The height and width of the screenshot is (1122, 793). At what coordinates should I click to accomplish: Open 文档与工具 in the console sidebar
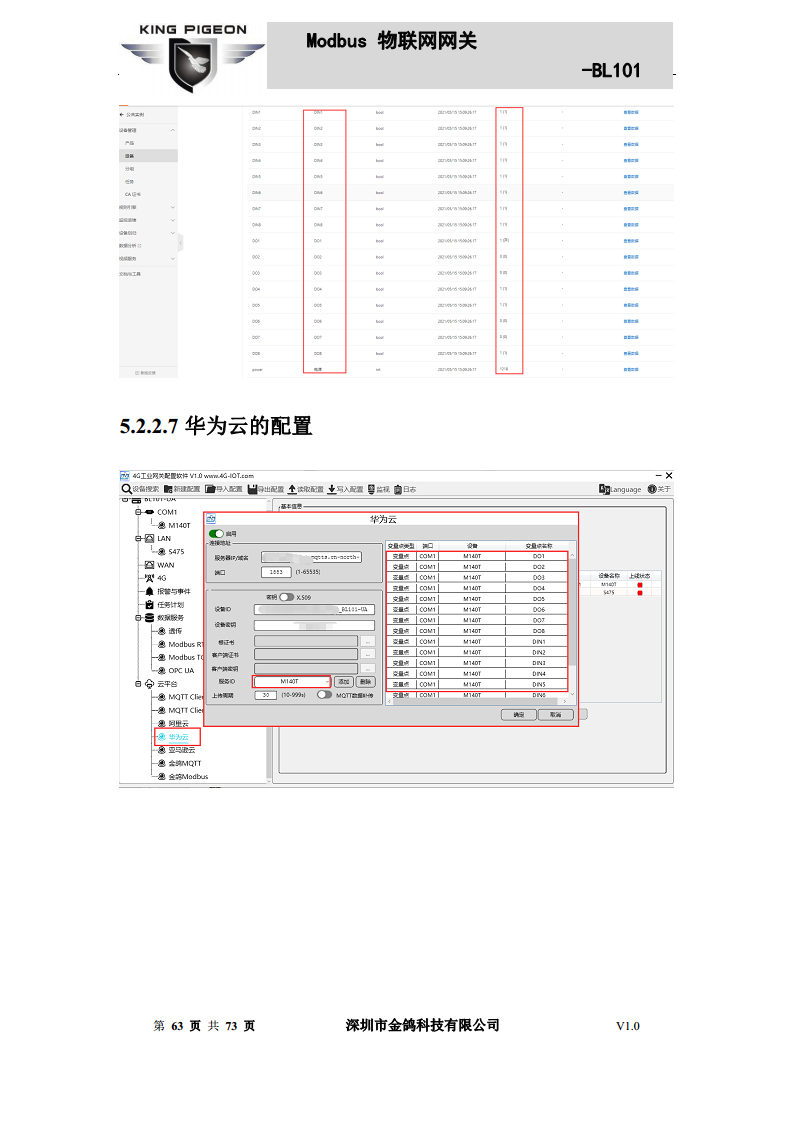(x=130, y=274)
